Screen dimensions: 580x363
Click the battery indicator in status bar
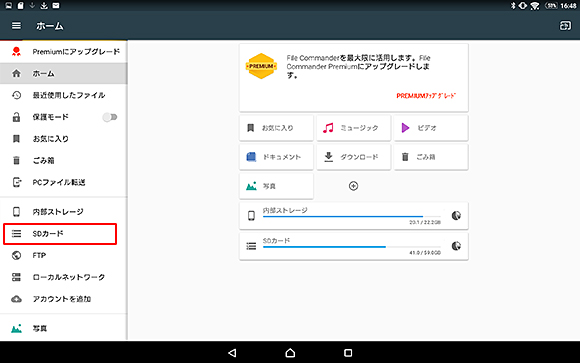pos(551,6)
